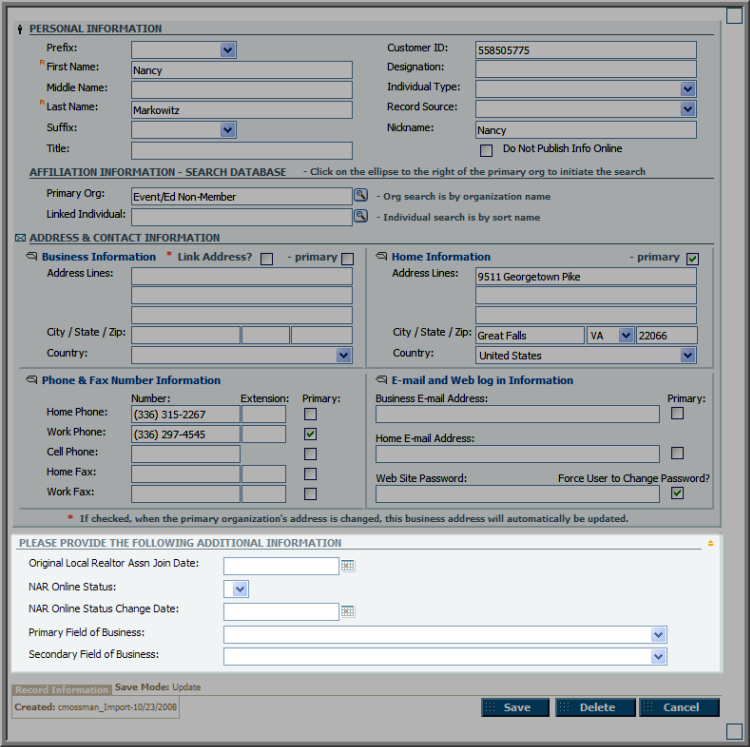Uncheck Force User to Change Password
750x747 pixels.
coord(677,493)
